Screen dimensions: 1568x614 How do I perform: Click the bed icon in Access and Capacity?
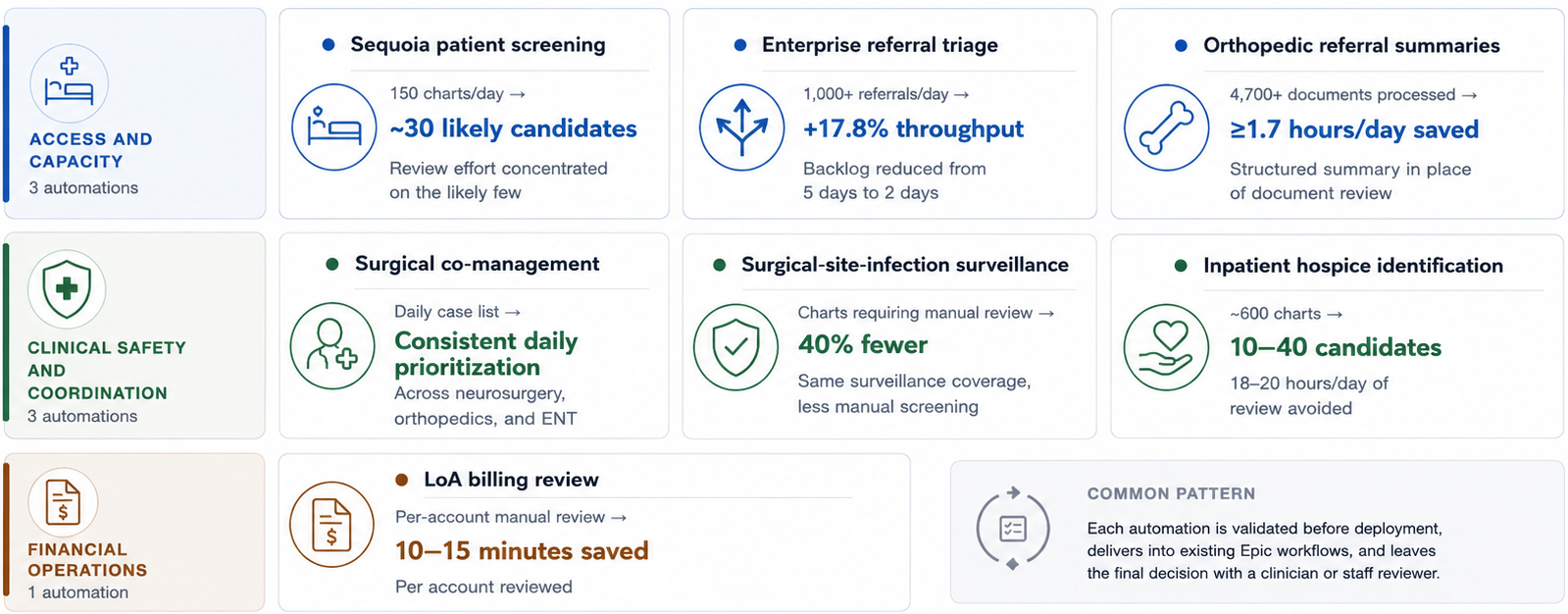(x=69, y=83)
